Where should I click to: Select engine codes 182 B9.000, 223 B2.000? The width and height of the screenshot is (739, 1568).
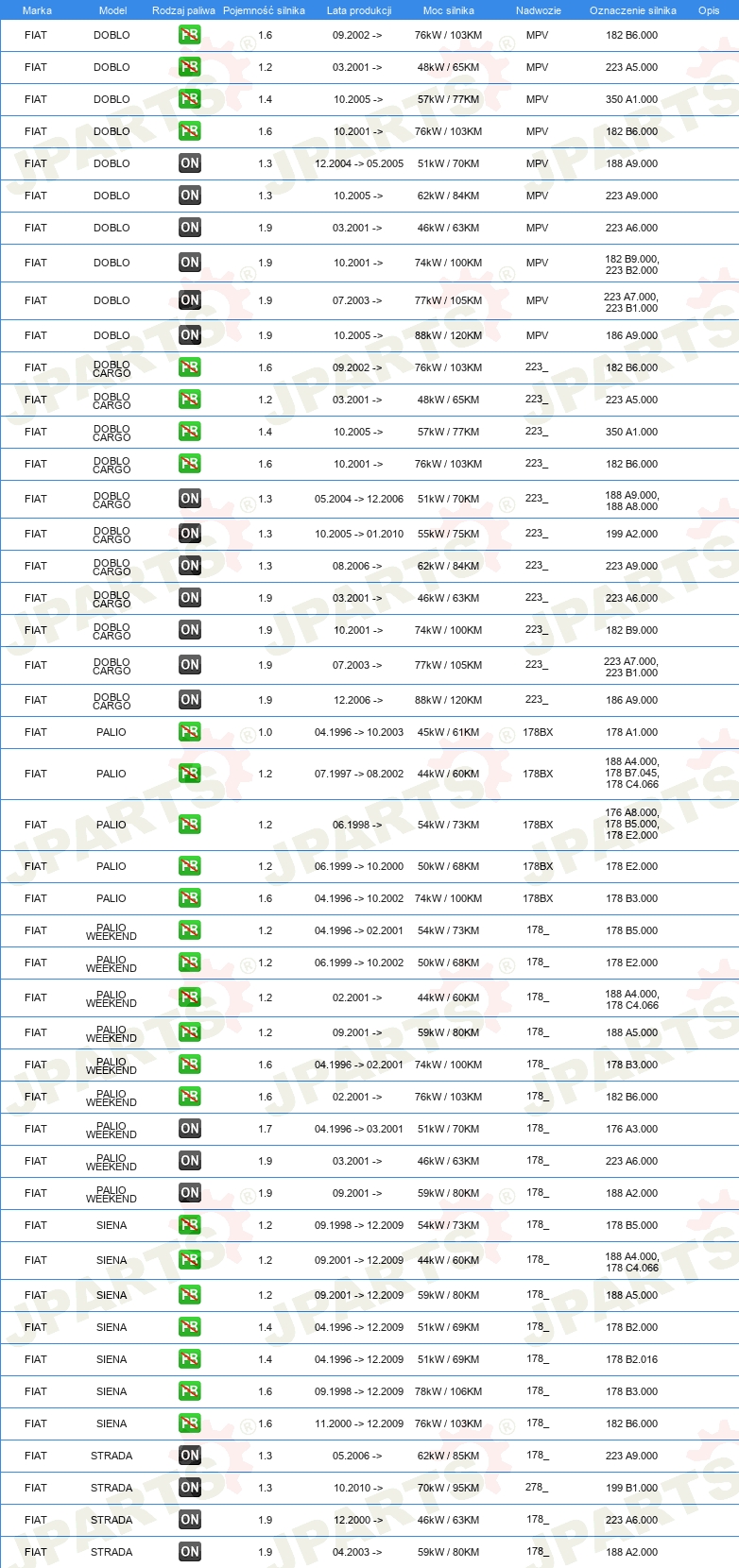tap(632, 264)
